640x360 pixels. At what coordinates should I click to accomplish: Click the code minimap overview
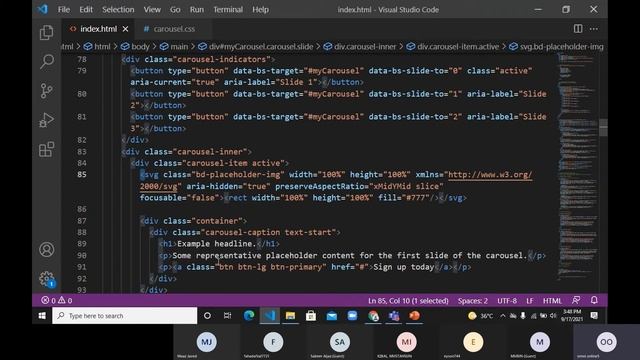(x=577, y=167)
